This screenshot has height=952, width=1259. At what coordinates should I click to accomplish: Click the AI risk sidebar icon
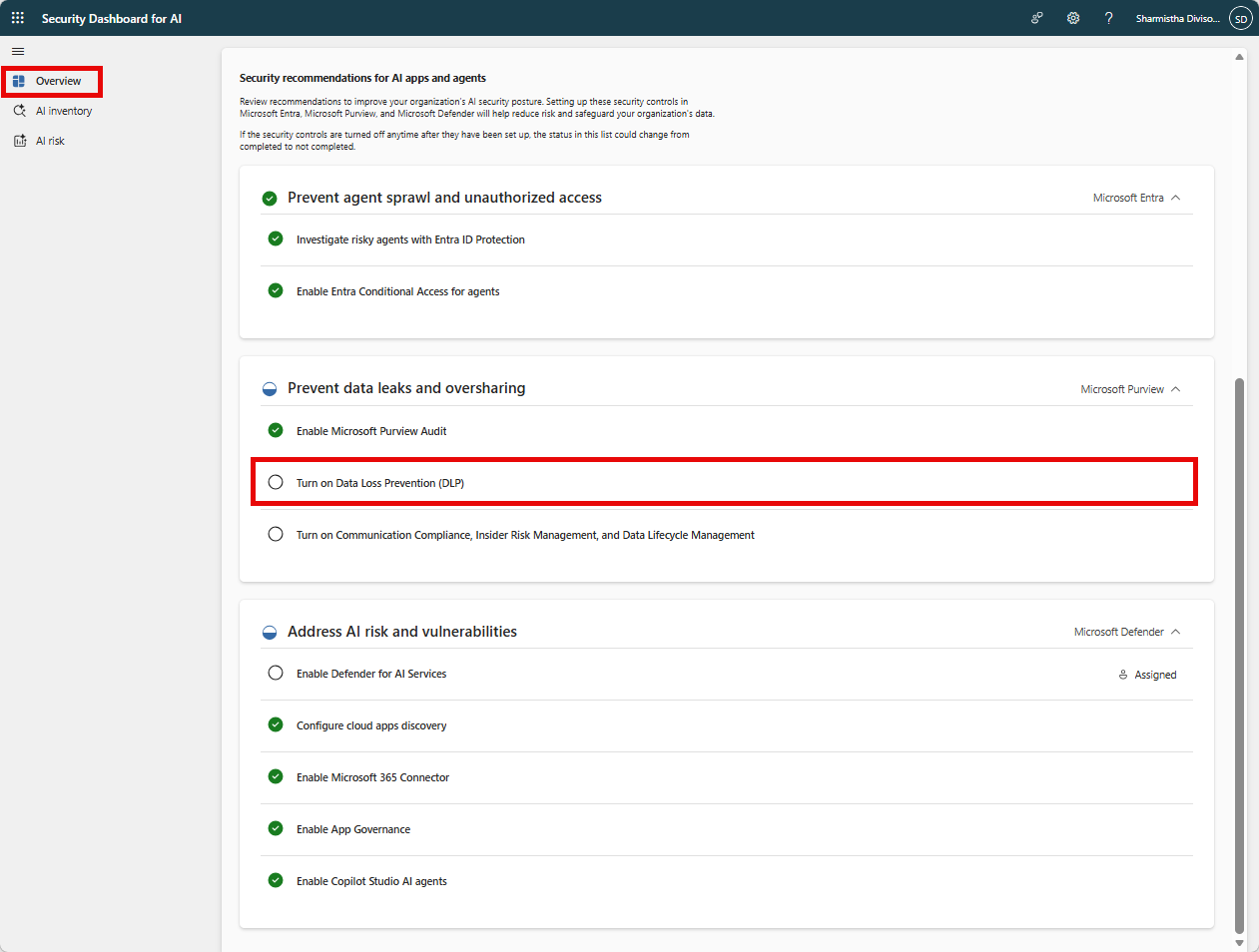click(x=19, y=141)
